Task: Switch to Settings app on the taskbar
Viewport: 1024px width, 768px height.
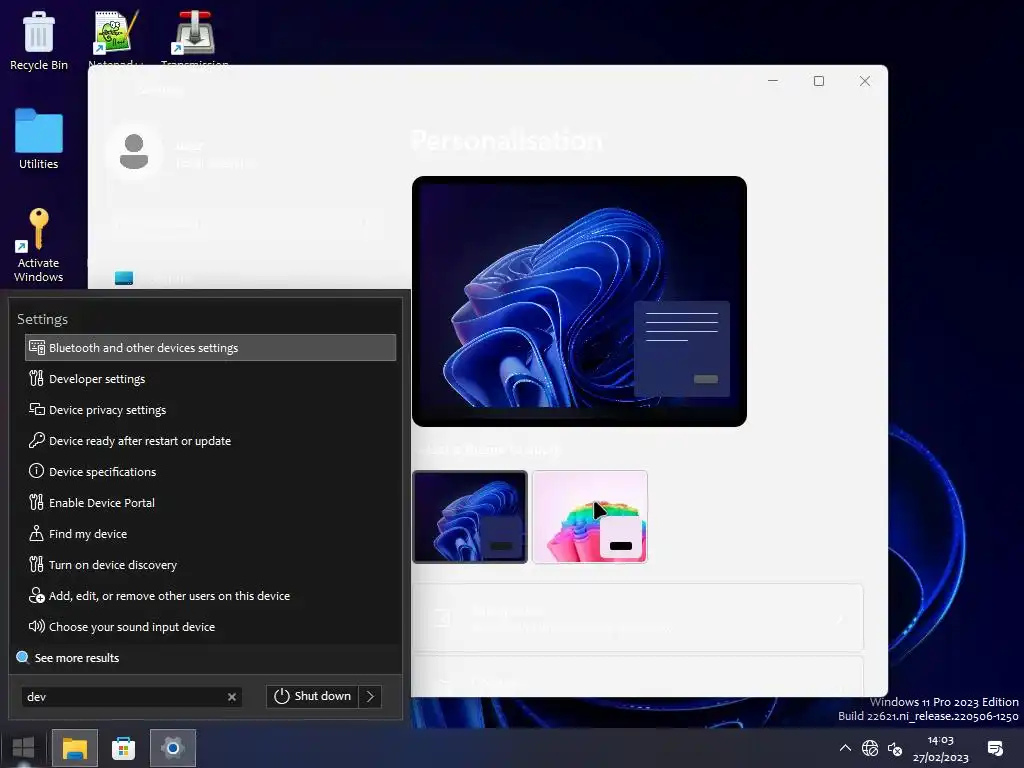Action: (172, 748)
